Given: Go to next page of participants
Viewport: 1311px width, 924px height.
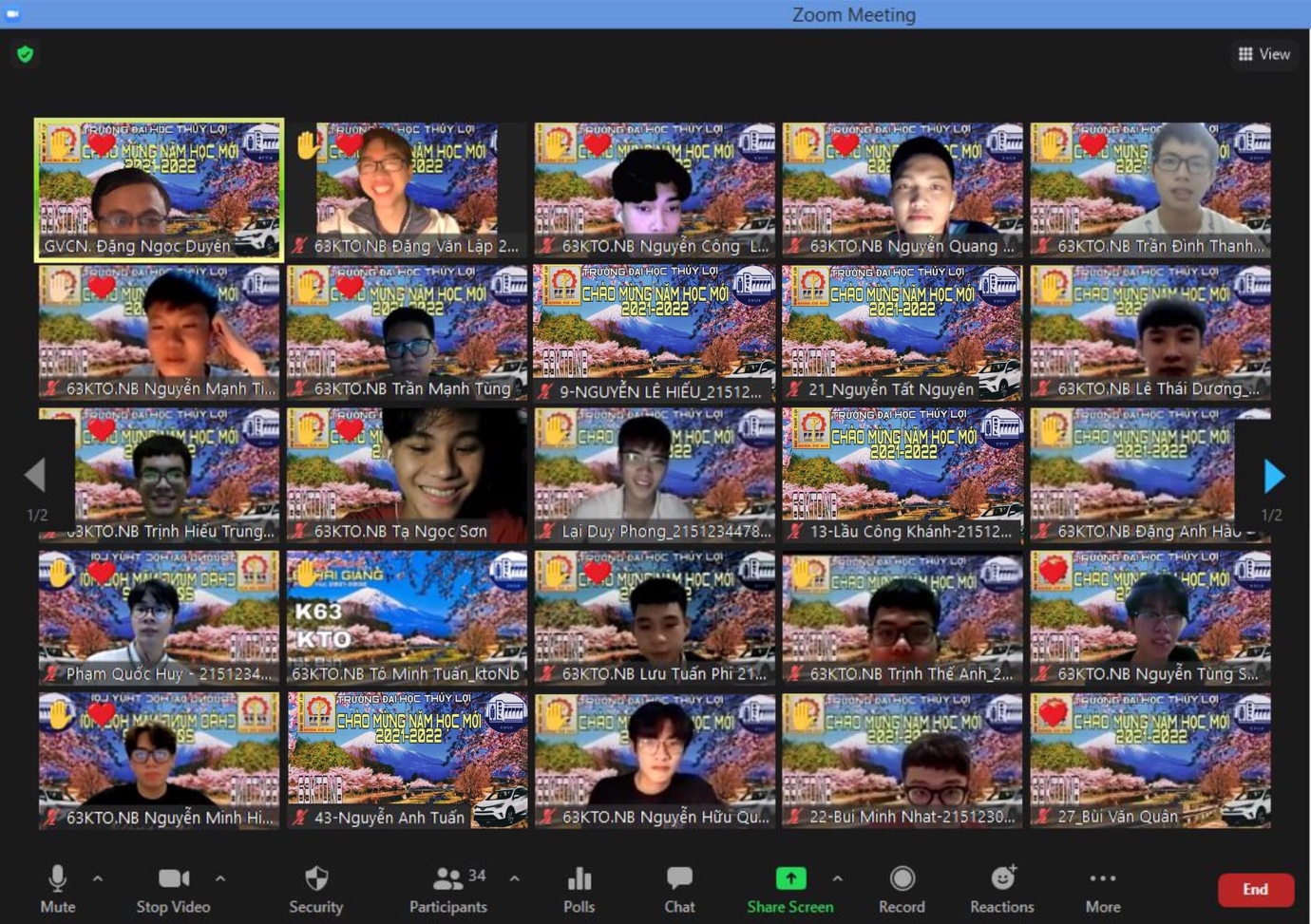Looking at the screenshot, I should pyautogui.click(x=1274, y=476).
